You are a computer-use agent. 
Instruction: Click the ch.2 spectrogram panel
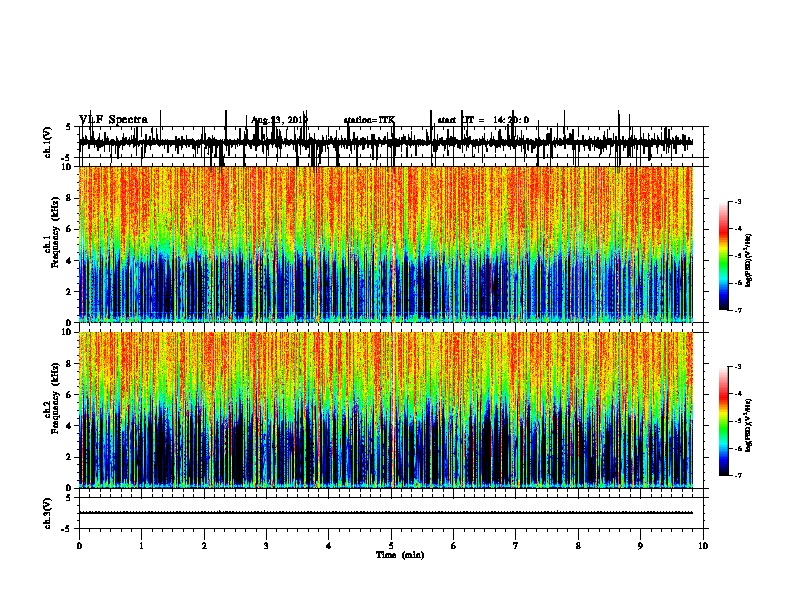coord(386,410)
